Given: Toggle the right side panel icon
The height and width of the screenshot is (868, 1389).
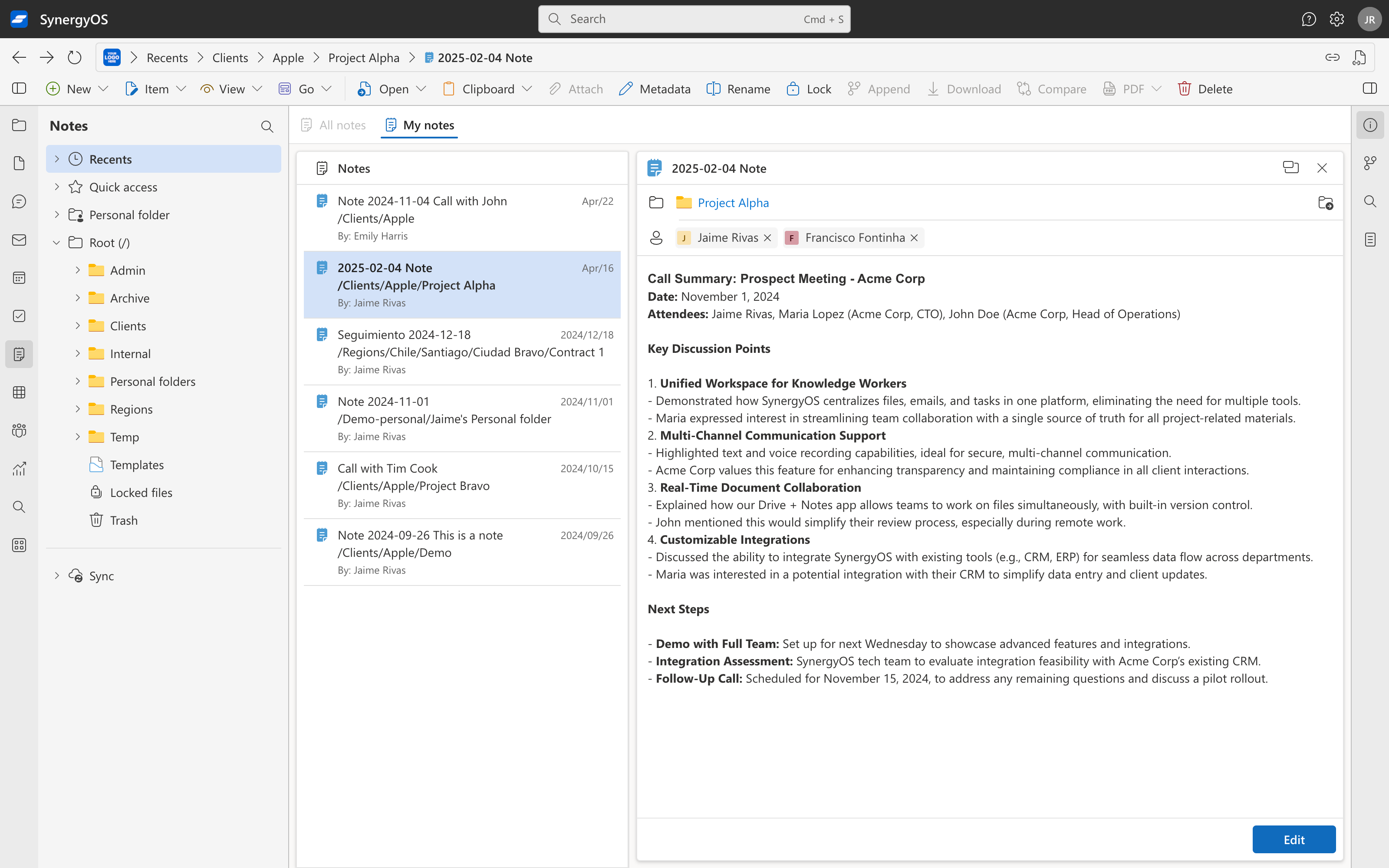Looking at the screenshot, I should pos(1369,89).
